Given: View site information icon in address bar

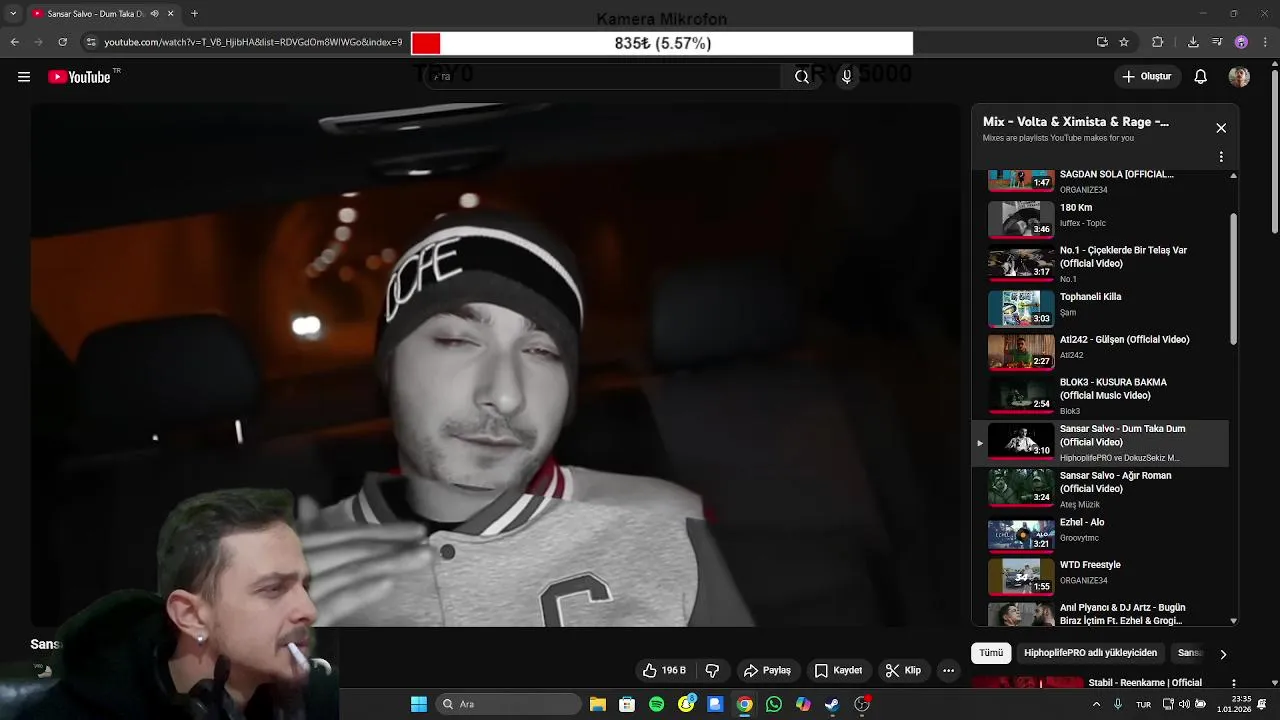Looking at the screenshot, I should tap(91, 42).
